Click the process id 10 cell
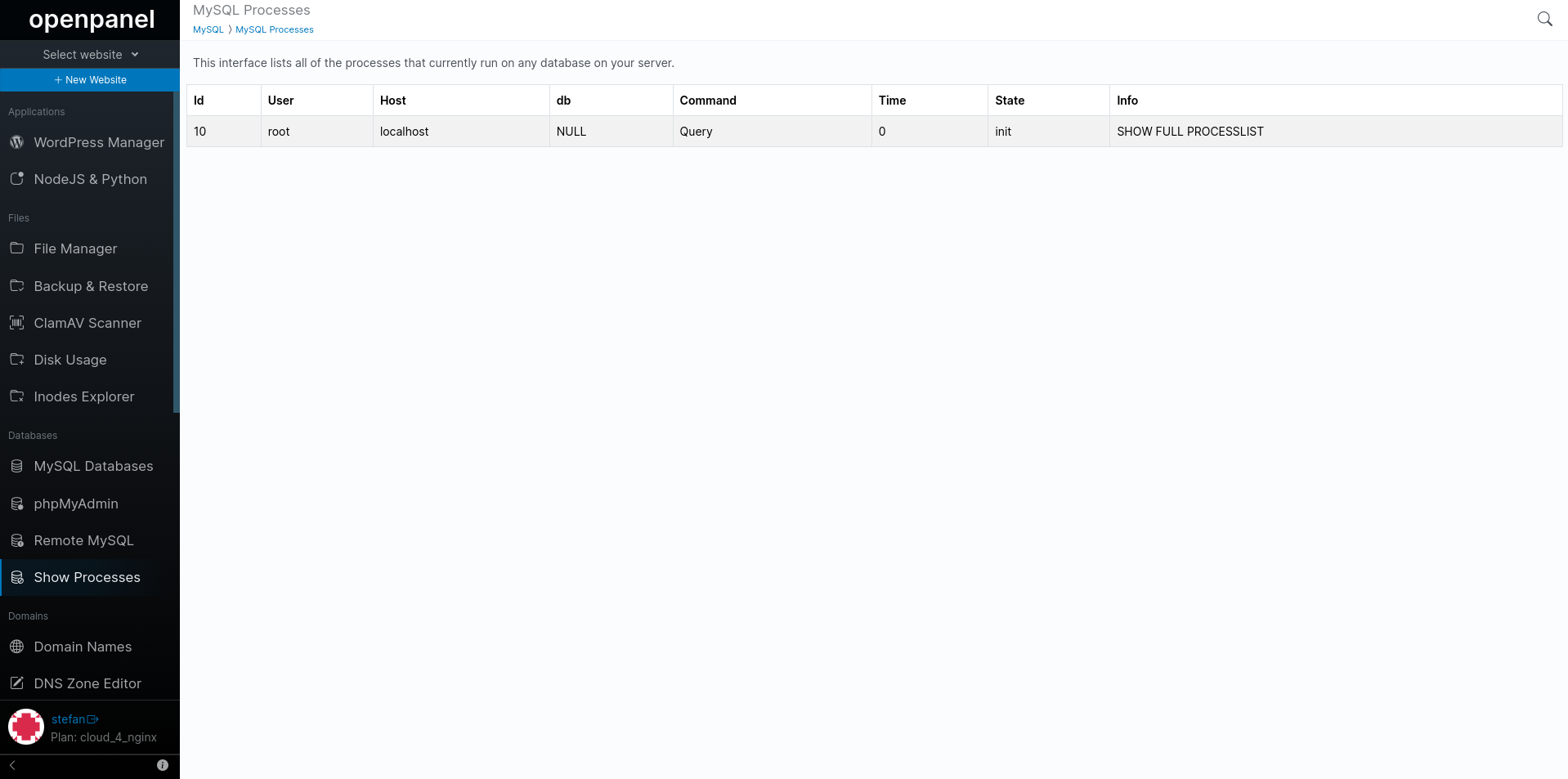The height and width of the screenshot is (779, 1568). click(x=223, y=132)
